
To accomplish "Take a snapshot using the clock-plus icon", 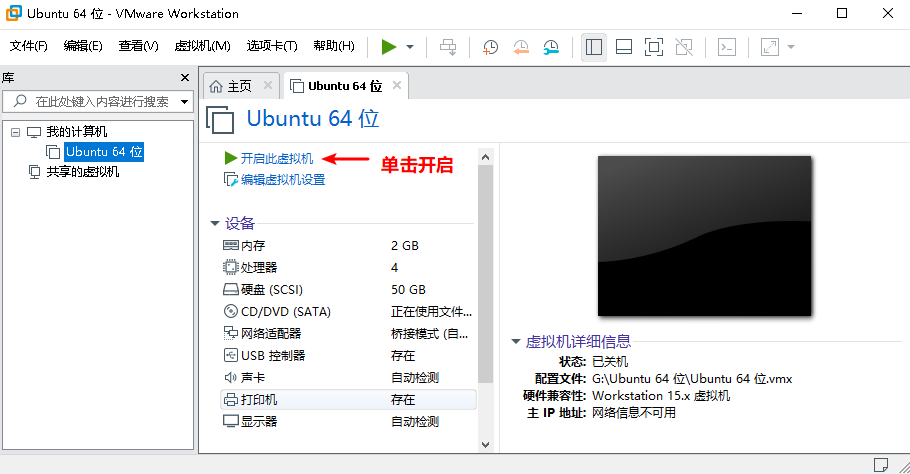I will pos(490,47).
